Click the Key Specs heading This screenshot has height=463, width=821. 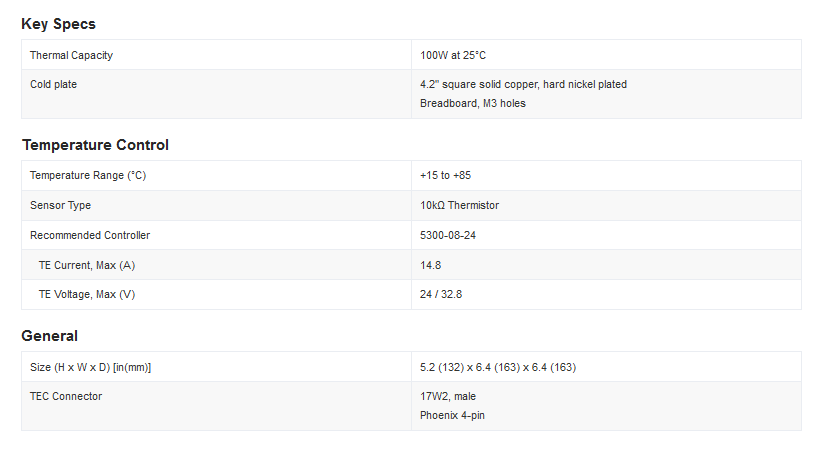click(58, 24)
